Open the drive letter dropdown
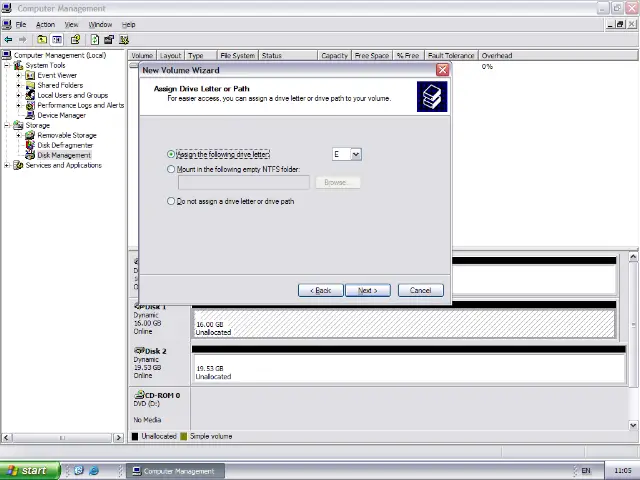Viewport: 640px width, 480px height. click(x=355, y=154)
